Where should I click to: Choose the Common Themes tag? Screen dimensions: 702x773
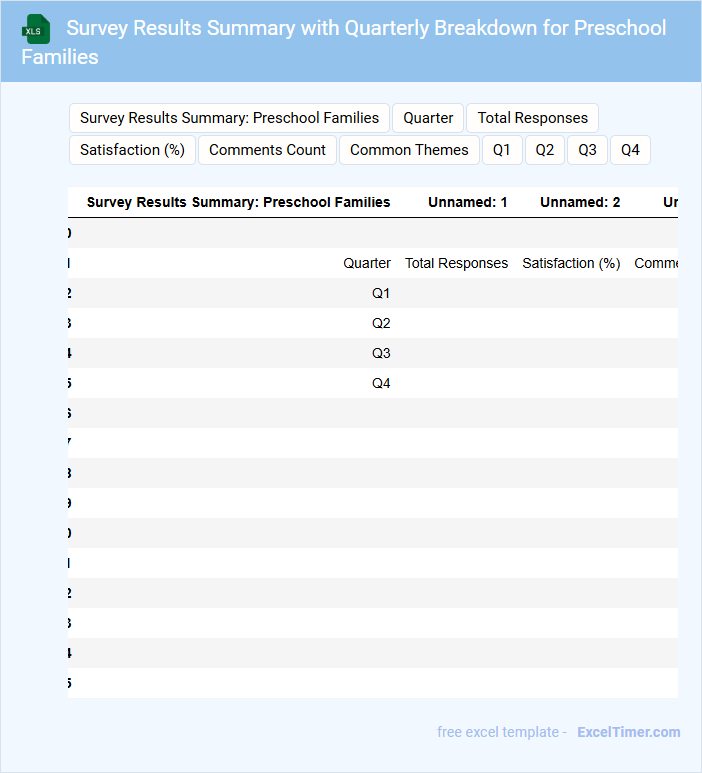coord(409,150)
